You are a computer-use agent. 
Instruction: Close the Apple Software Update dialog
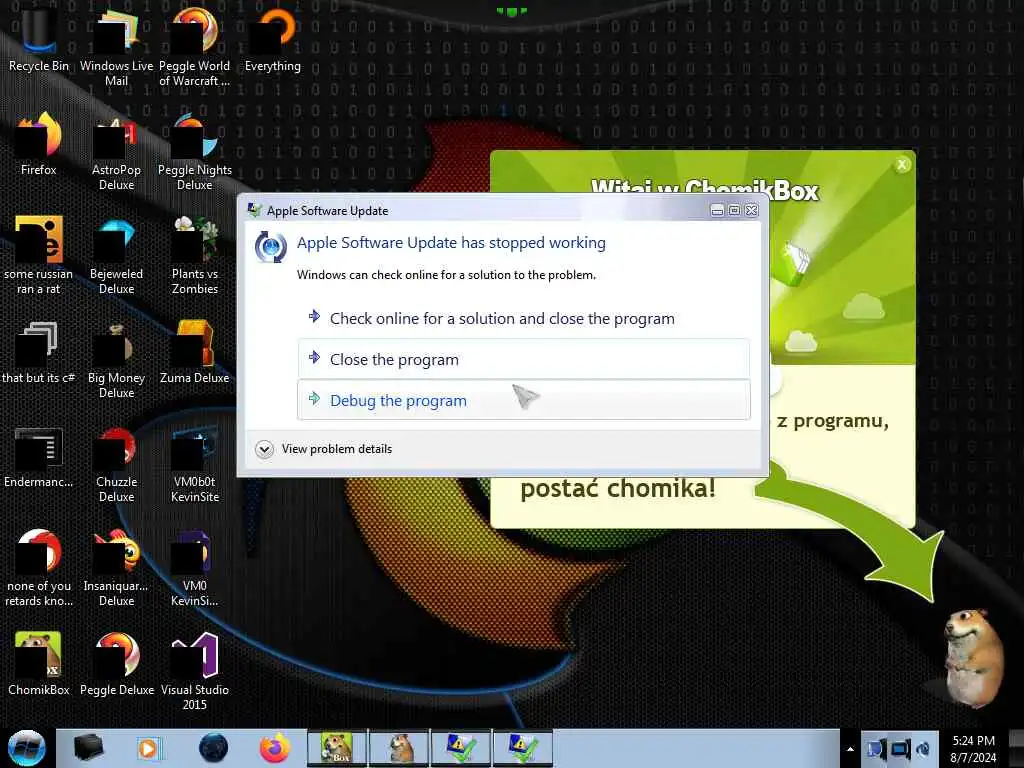(x=752, y=210)
